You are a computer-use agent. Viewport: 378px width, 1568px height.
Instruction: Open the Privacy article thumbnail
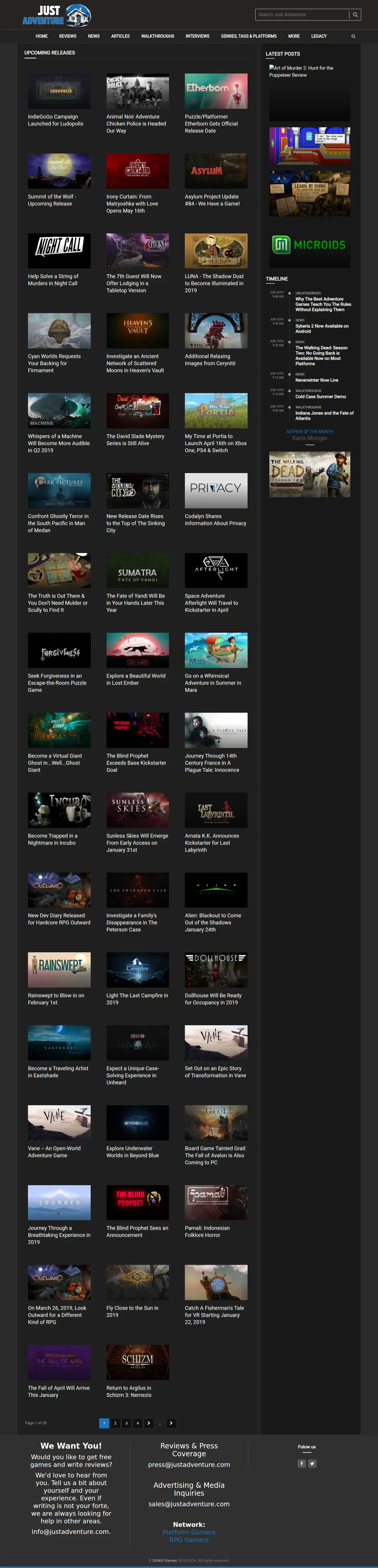tap(216, 491)
